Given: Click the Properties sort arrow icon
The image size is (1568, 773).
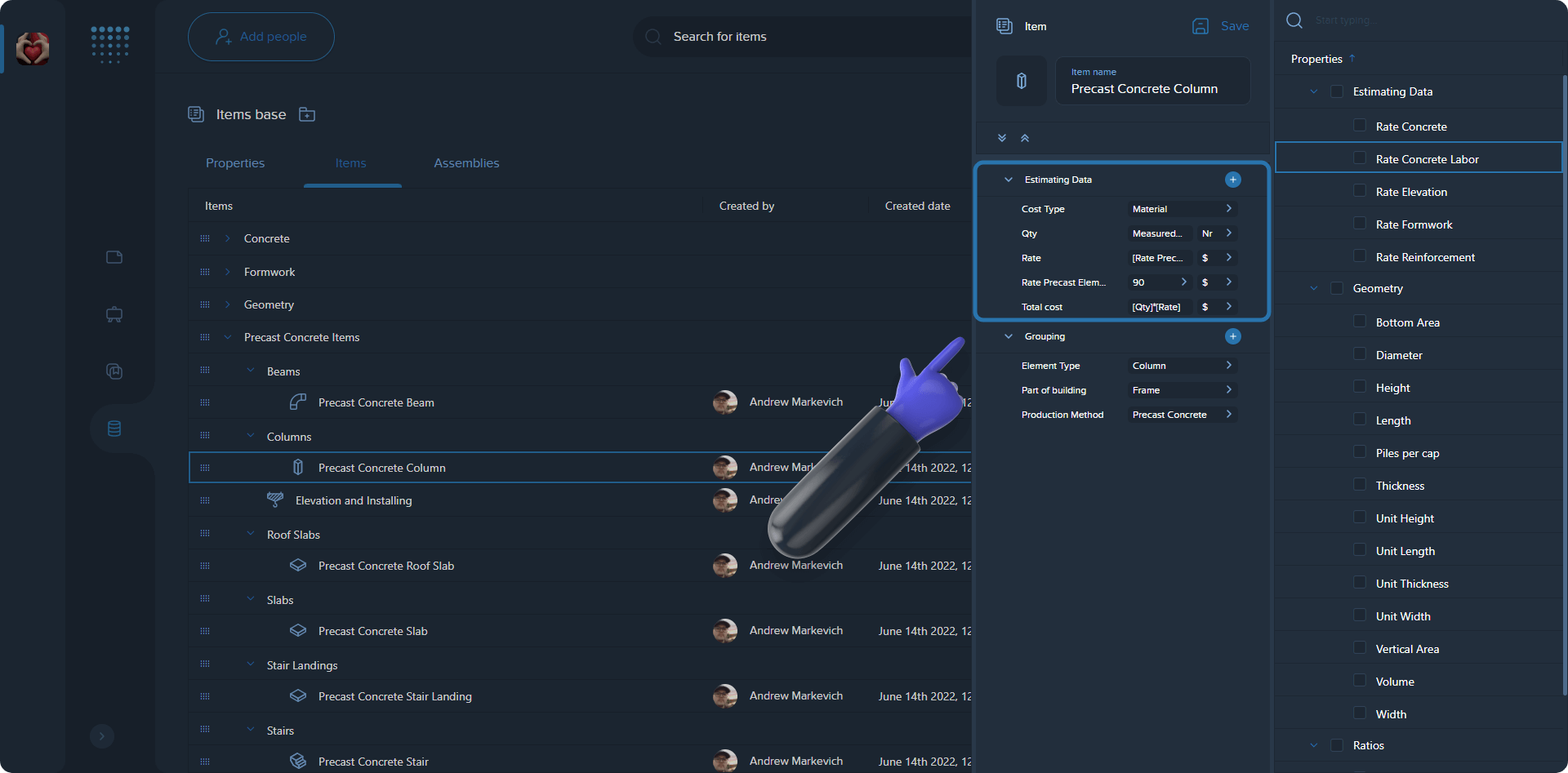Looking at the screenshot, I should (x=1352, y=58).
